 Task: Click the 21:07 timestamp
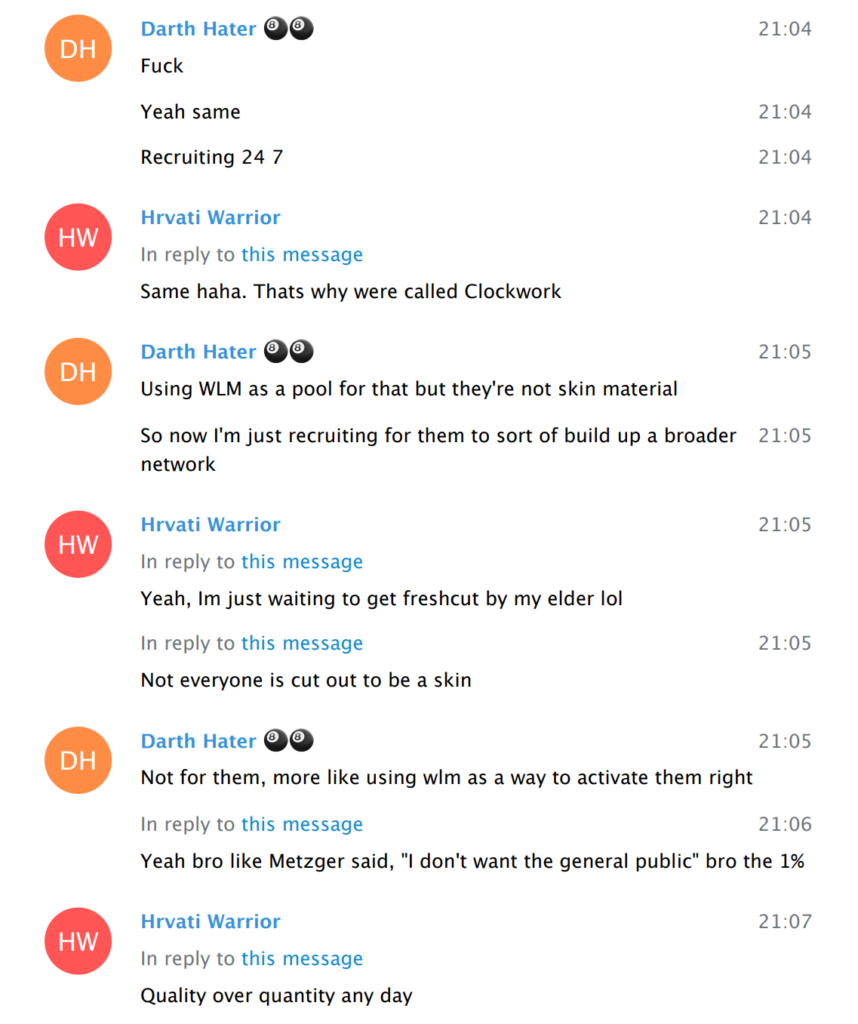tap(784, 921)
